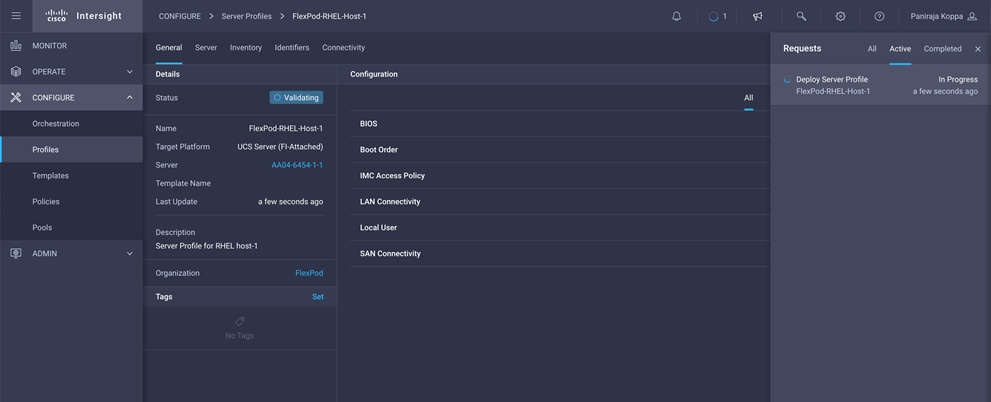Expand the Boot Order configuration row
This screenshot has height=402, width=991.
coord(560,150)
